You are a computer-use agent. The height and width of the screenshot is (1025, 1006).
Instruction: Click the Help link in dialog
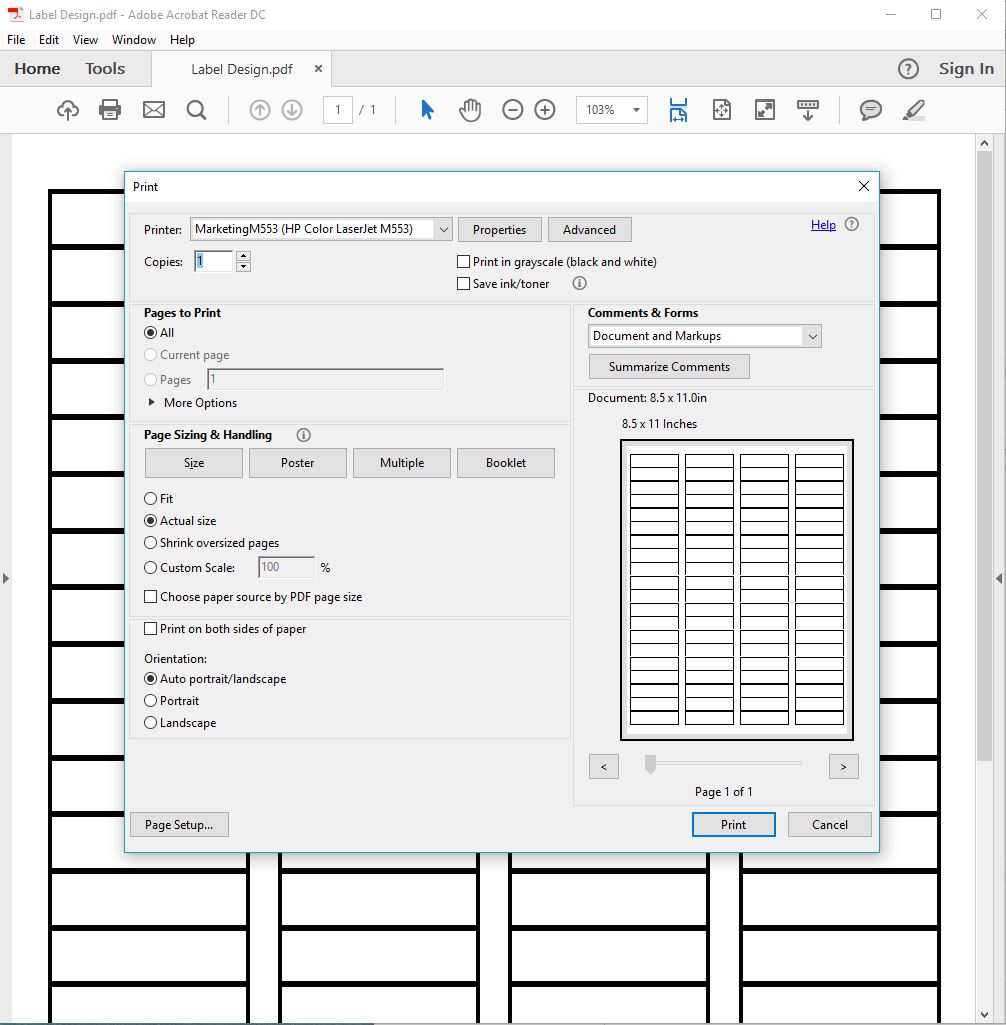click(x=823, y=225)
